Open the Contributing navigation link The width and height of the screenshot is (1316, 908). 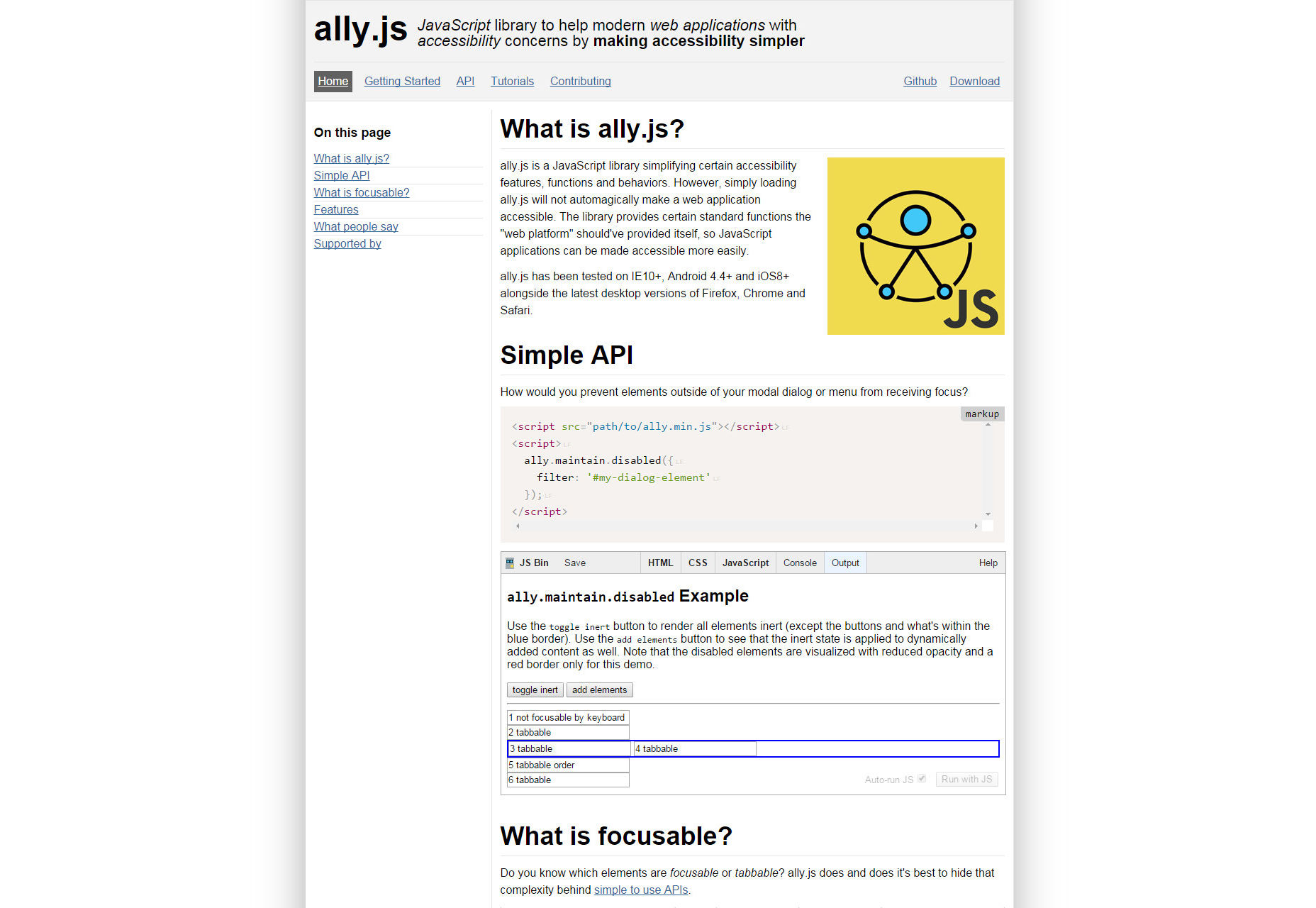580,82
